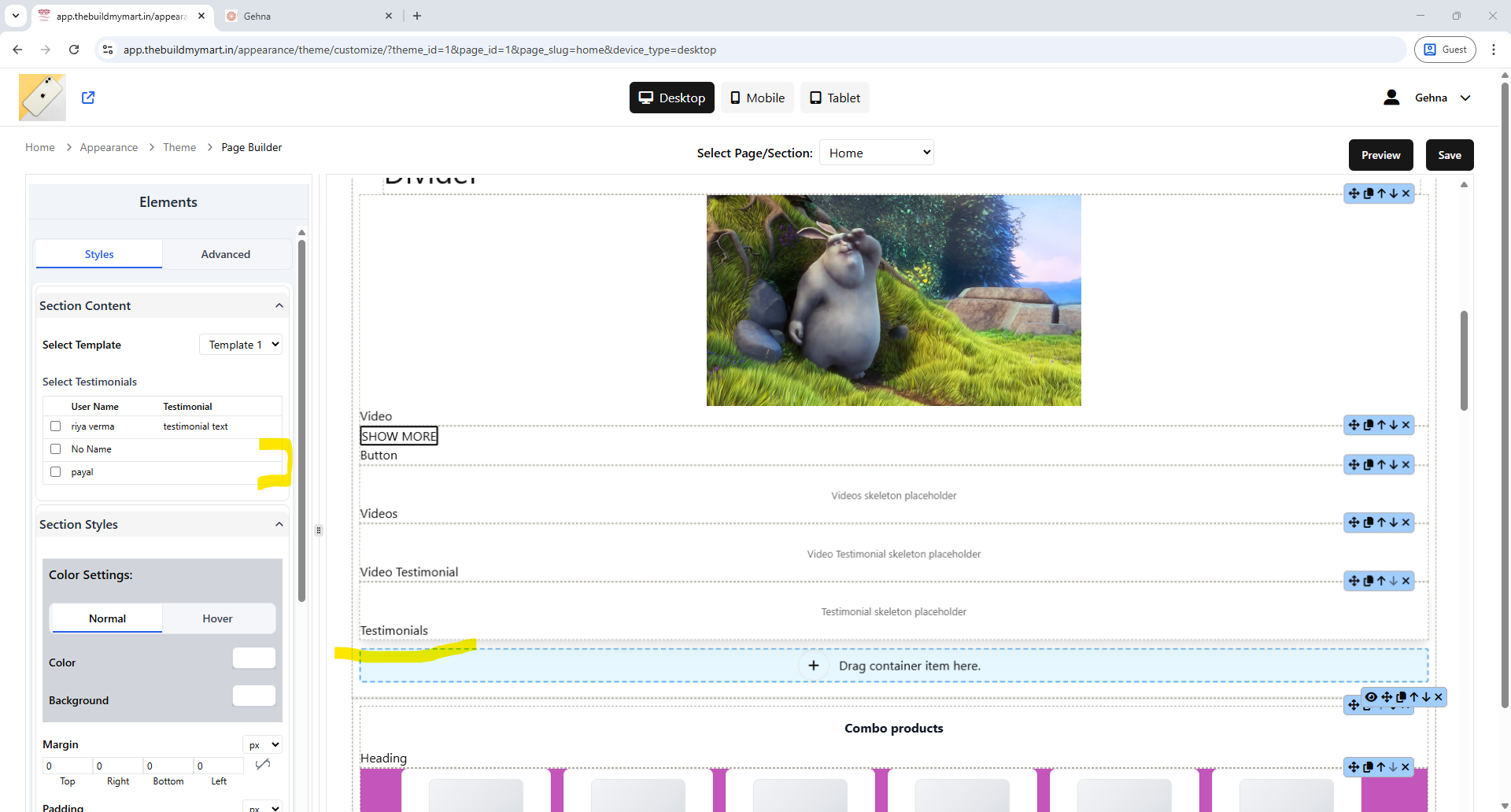This screenshot has width=1511, height=812.
Task: Delete the Combo products container
Action: pos(1438,697)
